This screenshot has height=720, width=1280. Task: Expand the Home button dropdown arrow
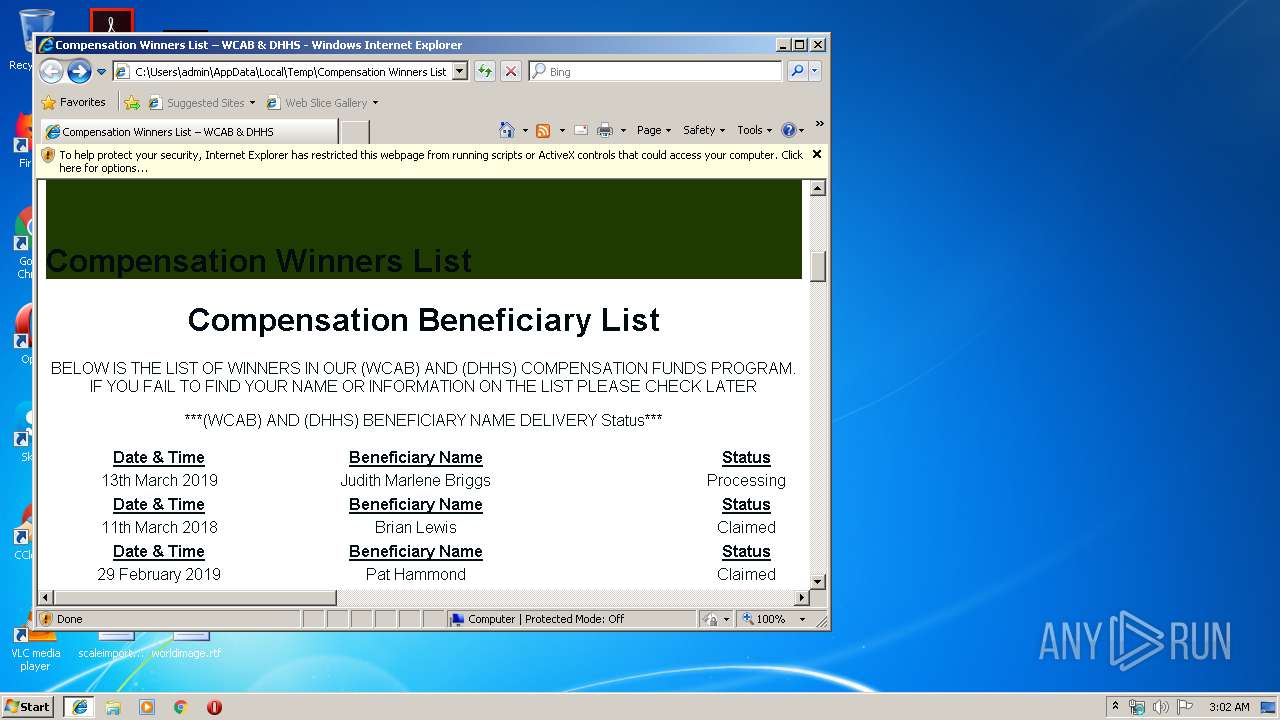pyautogui.click(x=525, y=130)
